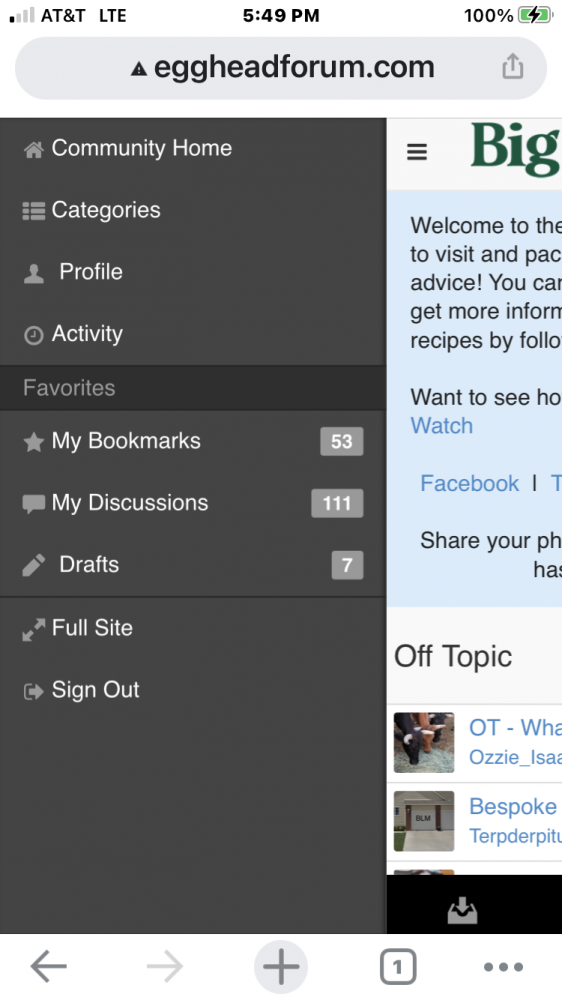This screenshot has width=562, height=1000.
Task: Tap the browser back arrow
Action: click(x=48, y=967)
